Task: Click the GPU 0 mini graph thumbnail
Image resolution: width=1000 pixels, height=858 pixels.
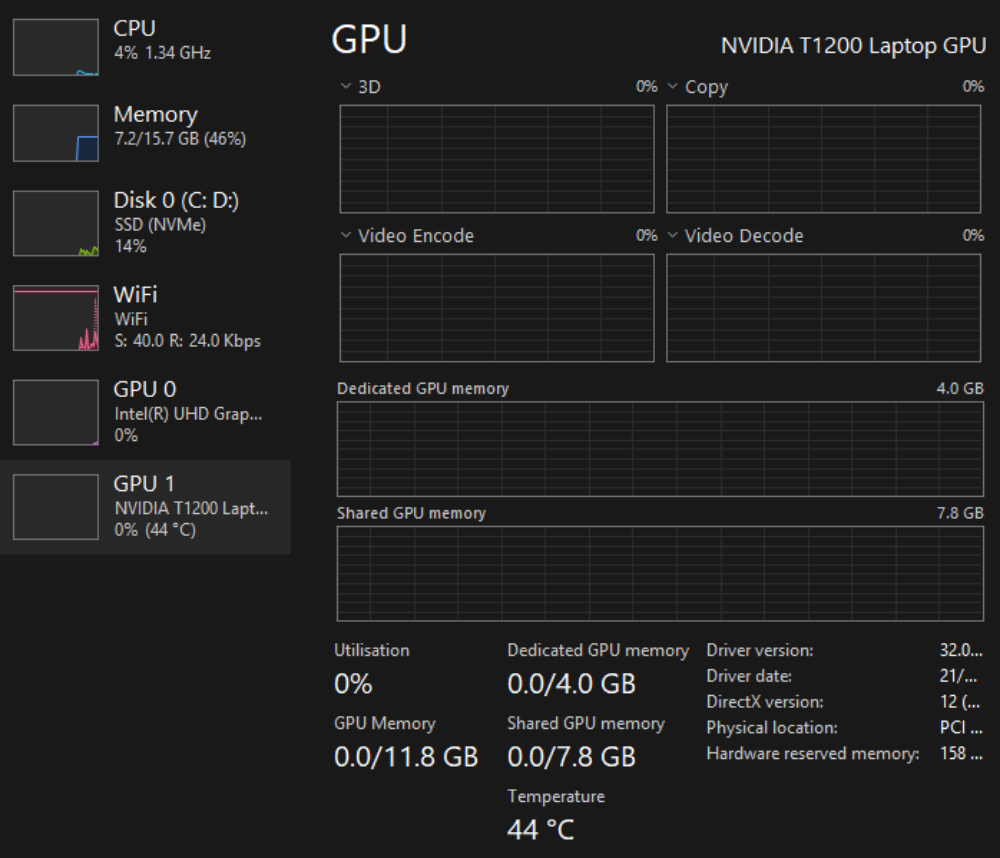Action: tap(56, 412)
